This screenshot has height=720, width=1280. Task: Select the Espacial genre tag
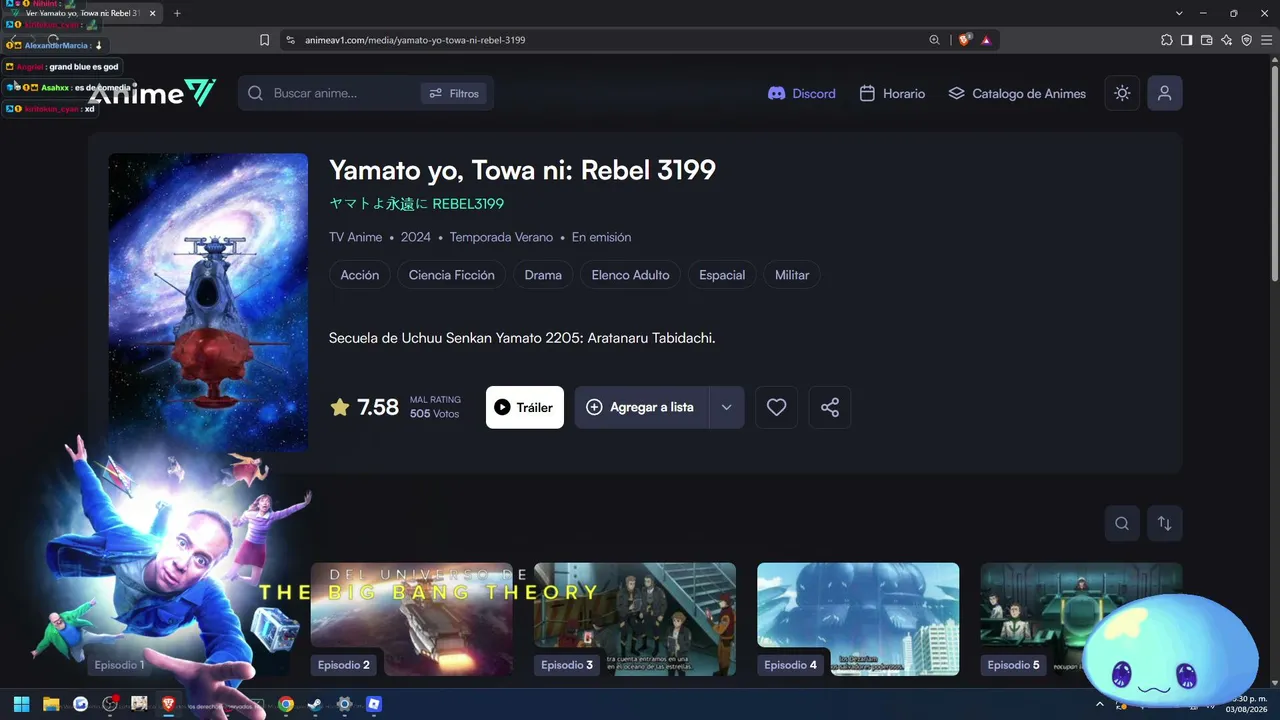click(x=722, y=275)
